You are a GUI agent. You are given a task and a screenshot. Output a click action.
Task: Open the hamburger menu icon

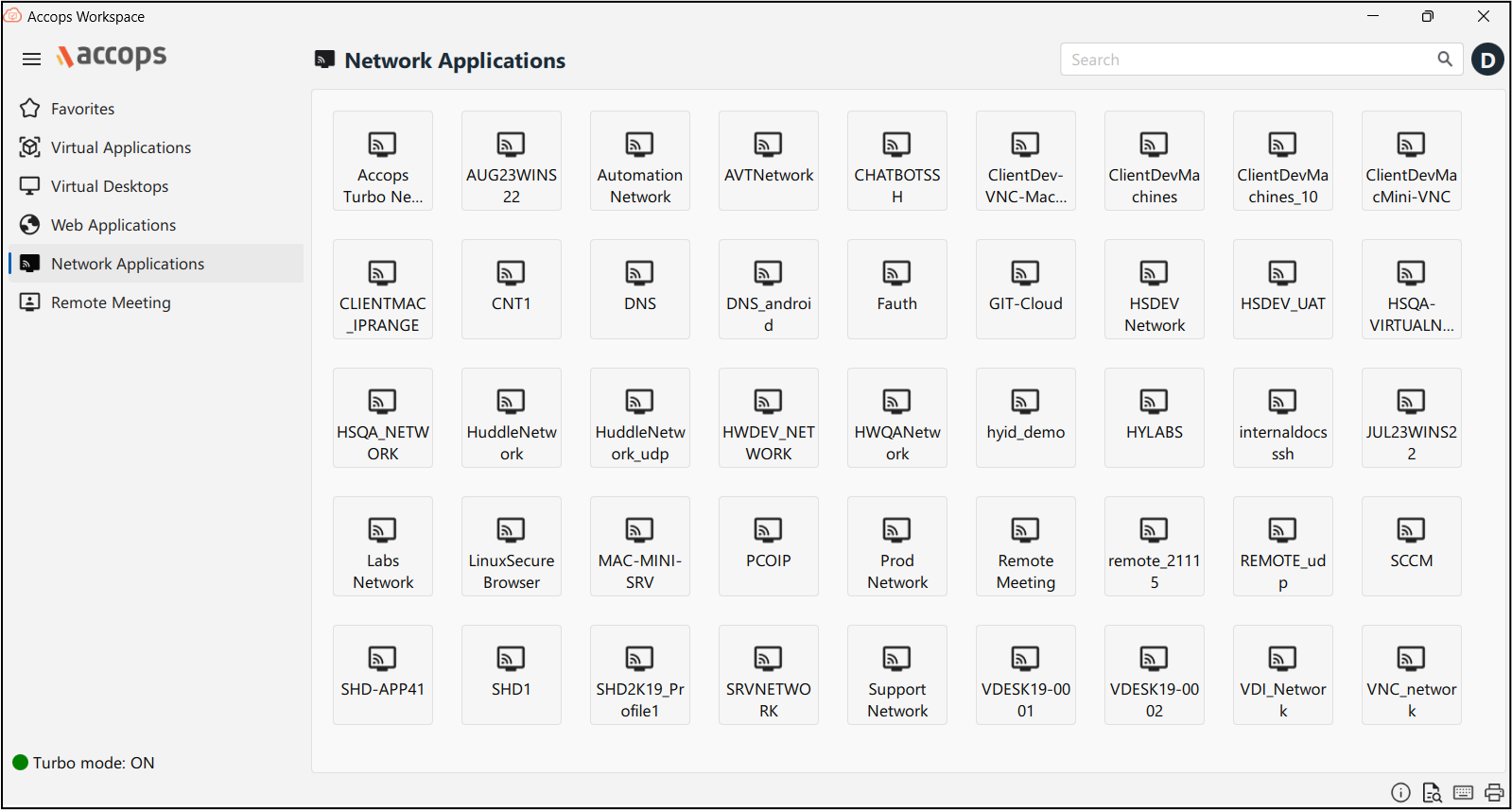tap(31, 60)
